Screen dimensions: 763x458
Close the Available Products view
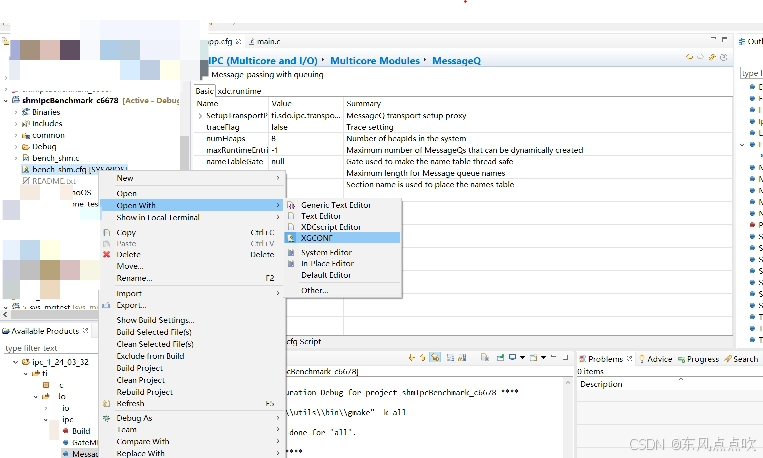click(86, 330)
